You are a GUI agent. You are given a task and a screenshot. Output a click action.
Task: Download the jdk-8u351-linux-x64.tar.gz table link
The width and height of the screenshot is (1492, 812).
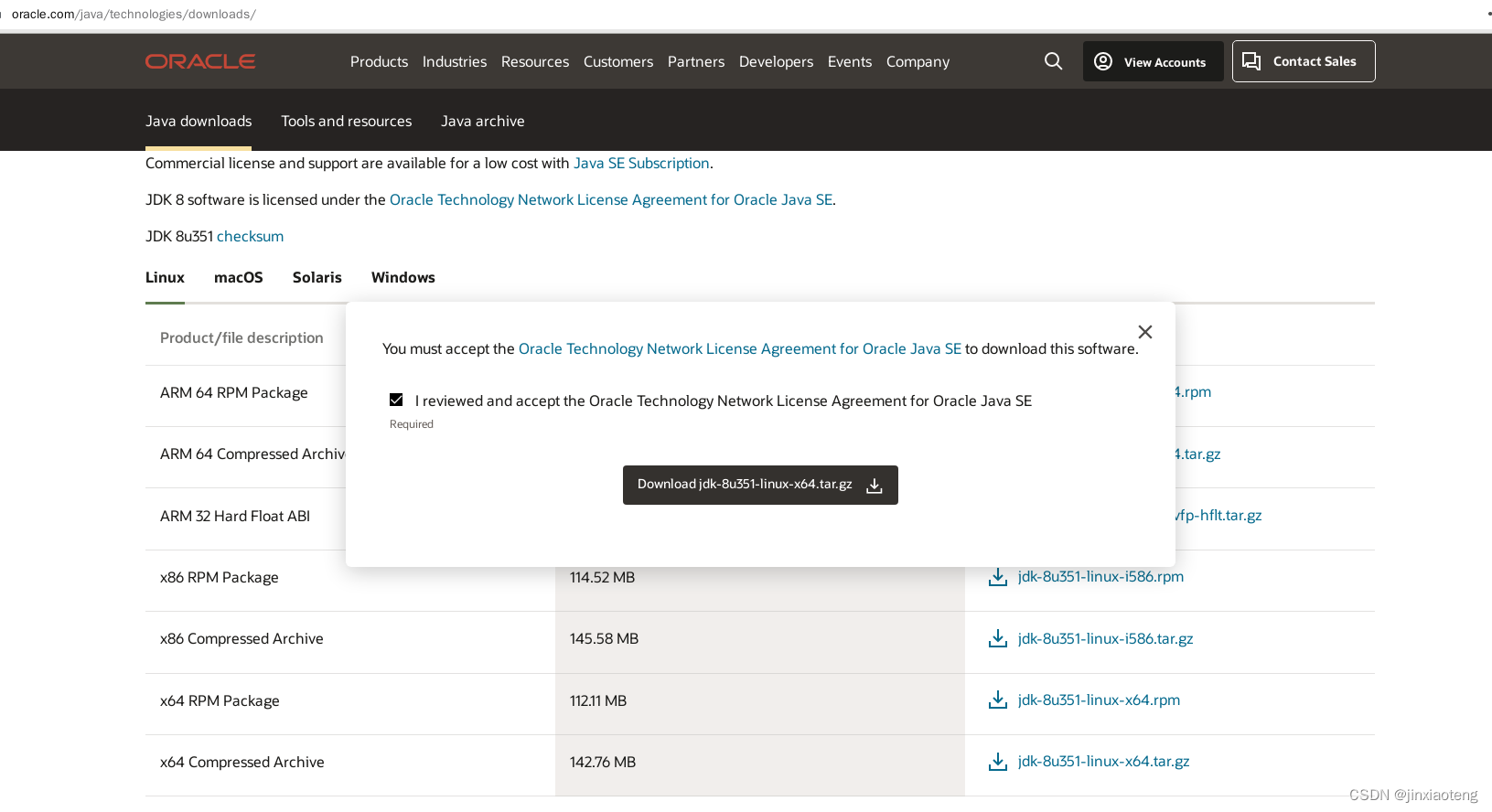tap(1103, 761)
